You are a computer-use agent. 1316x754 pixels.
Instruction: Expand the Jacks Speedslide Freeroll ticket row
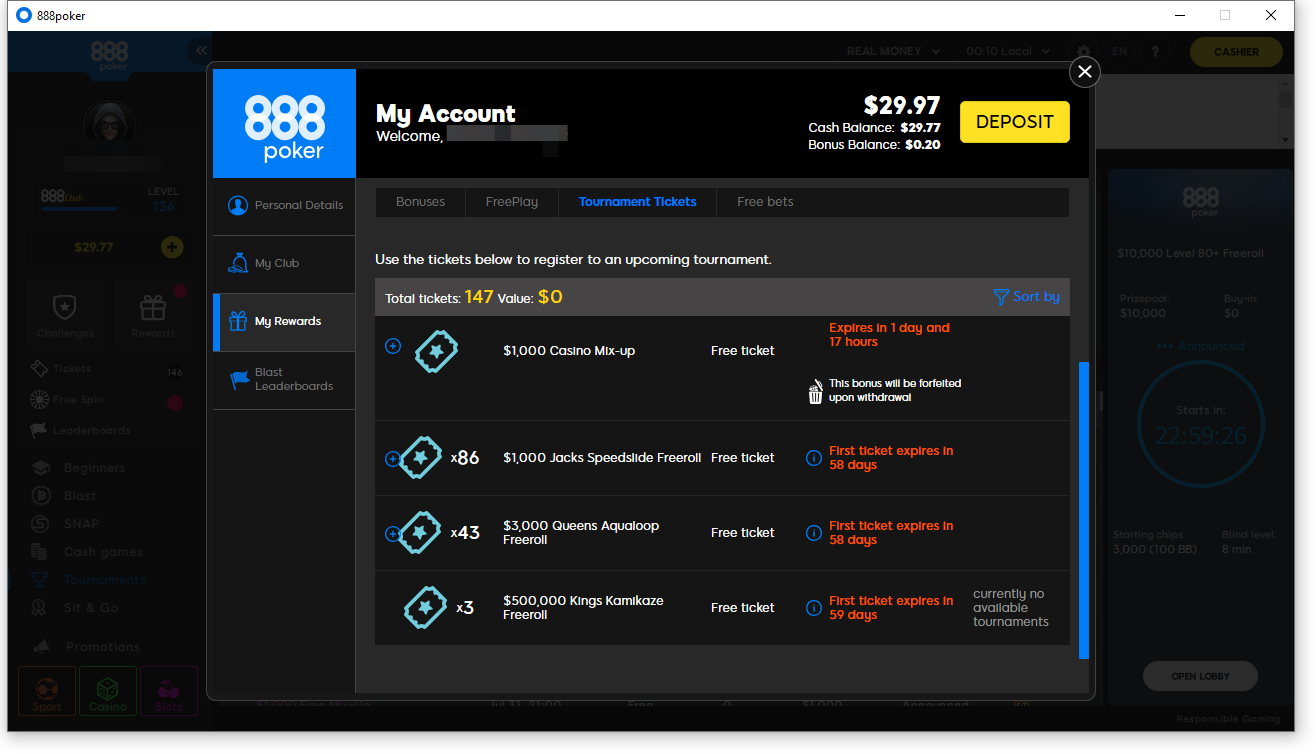[x=392, y=459]
